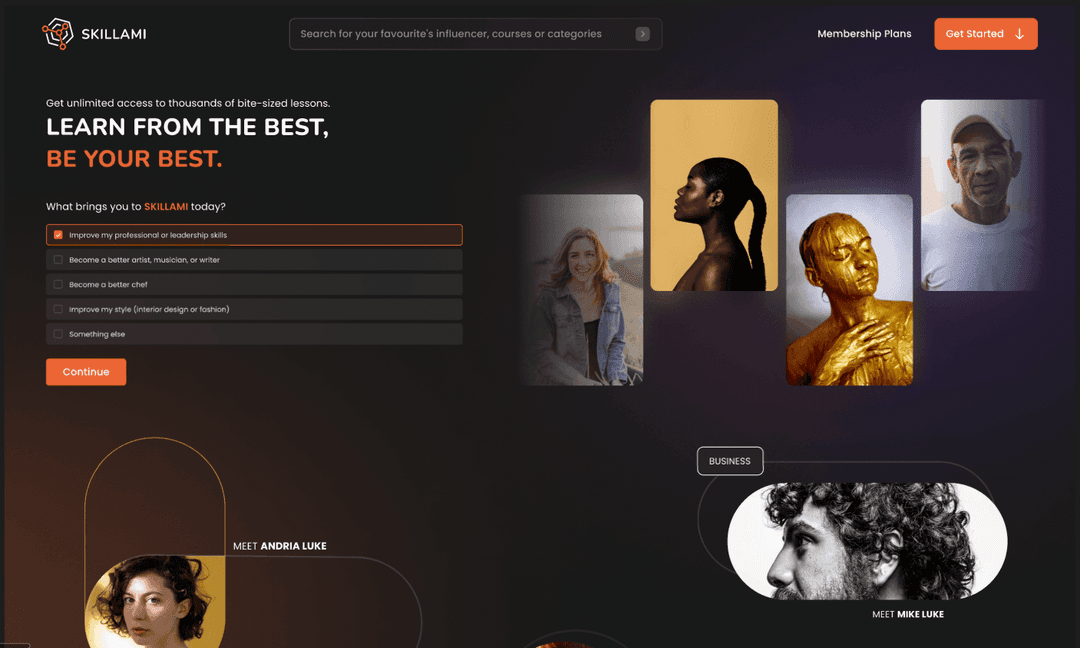
Task: Check 'Become a better artist, musician, or writer'
Action: point(58,260)
